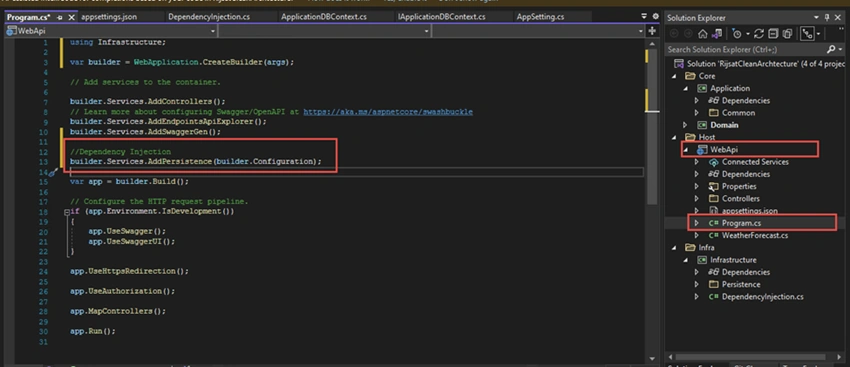Click the Show All Files icon
Viewport: 850px width, 367px height.
(x=787, y=34)
